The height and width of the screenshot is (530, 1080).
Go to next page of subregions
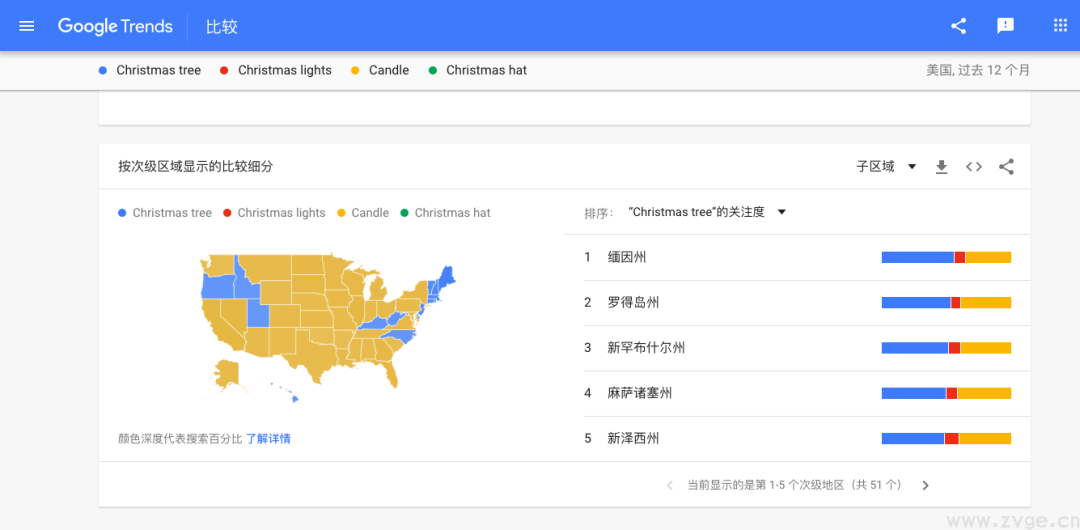pyautogui.click(x=925, y=485)
